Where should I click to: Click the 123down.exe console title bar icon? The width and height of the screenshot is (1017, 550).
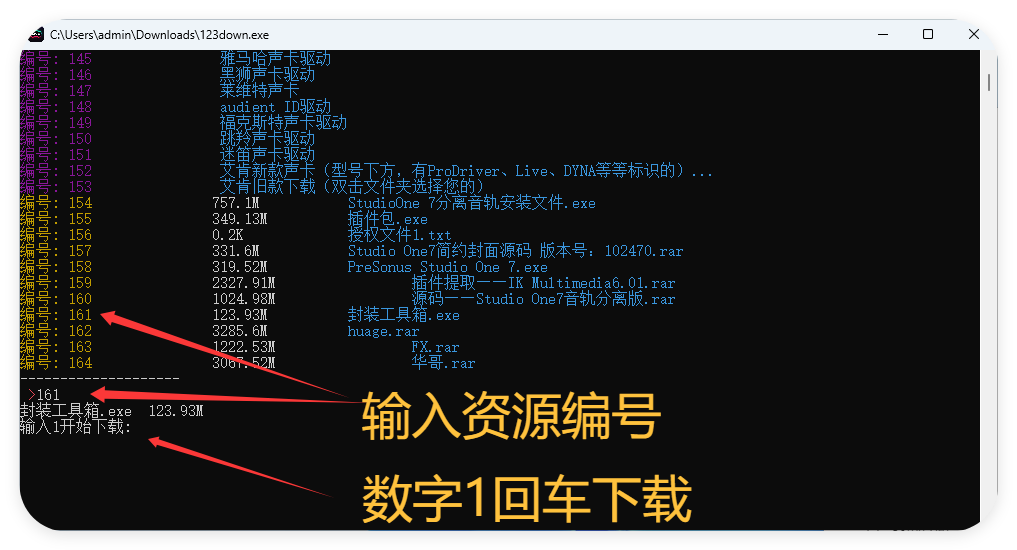click(x=36, y=34)
